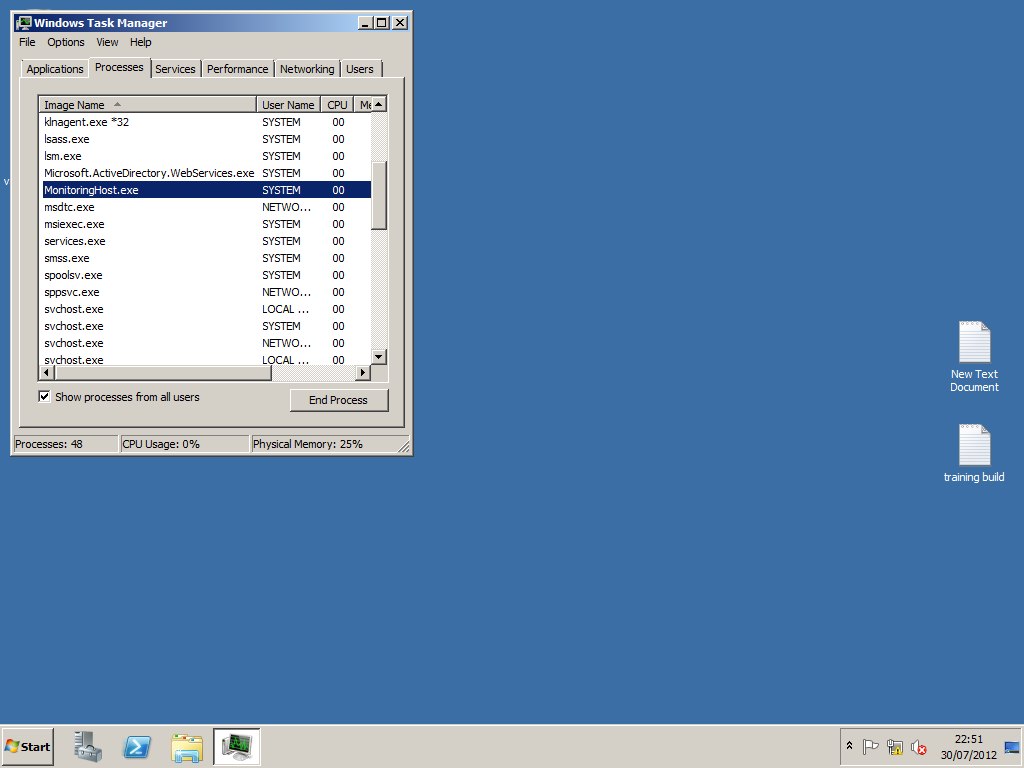Click the horizontal scroll right arrow

(363, 372)
